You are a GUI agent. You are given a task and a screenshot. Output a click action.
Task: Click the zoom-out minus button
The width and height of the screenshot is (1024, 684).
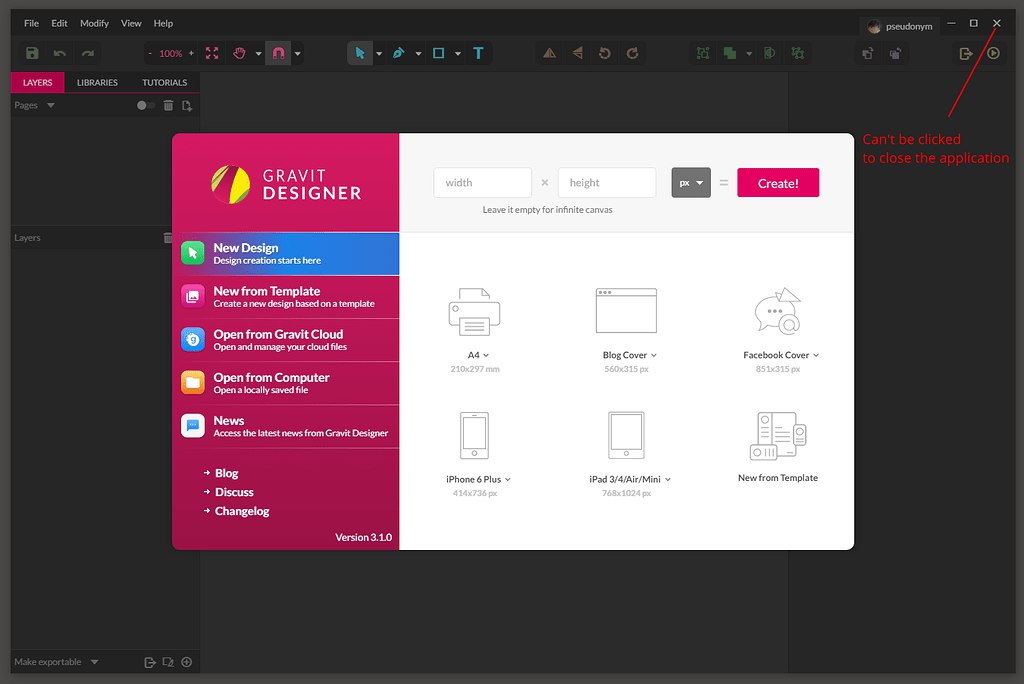[150, 53]
